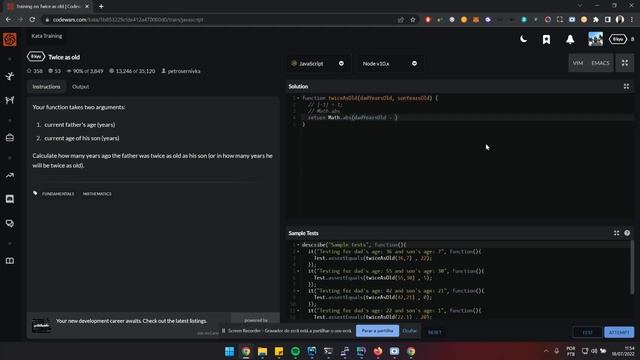640x360 pixels.
Task: Go back with the browser back arrow
Action: (x=8, y=20)
